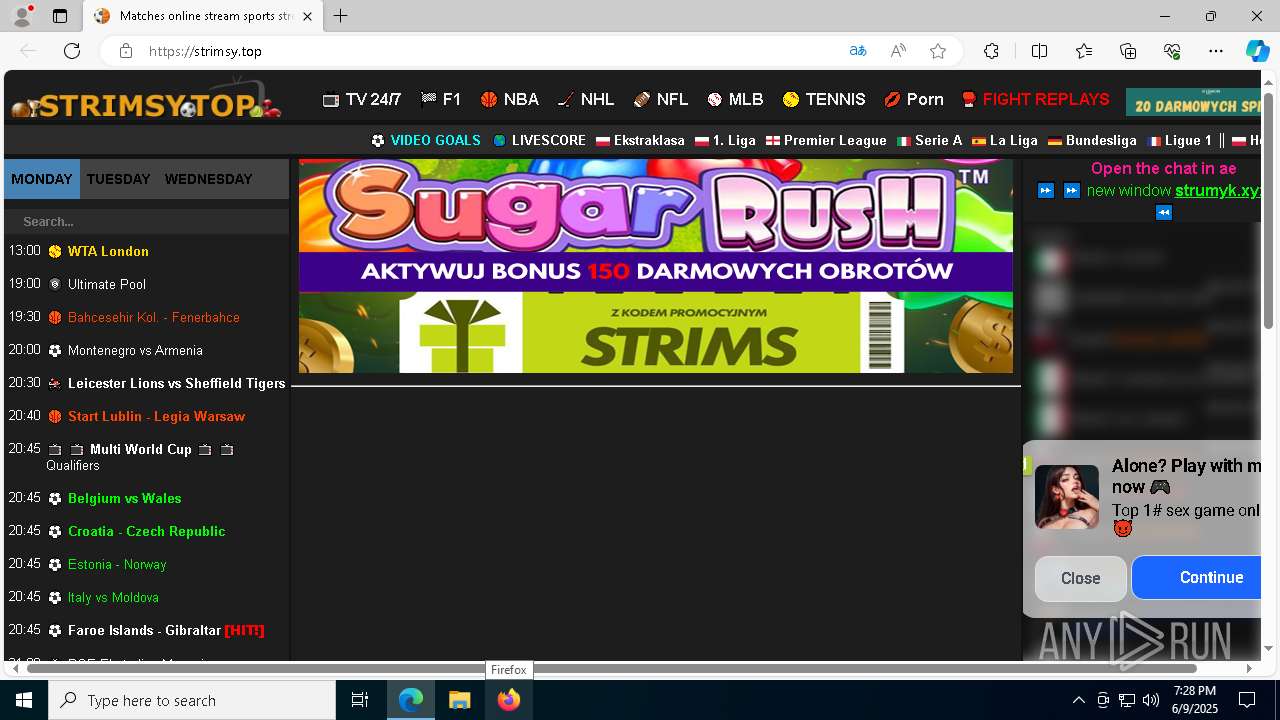1280x720 pixels.
Task: Click the STRIMS promo code banner
Action: [x=656, y=332]
